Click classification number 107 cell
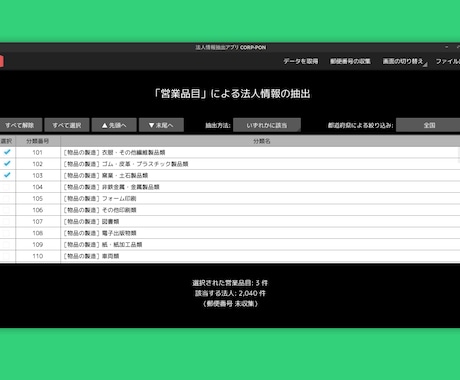The image size is (460, 380). click(x=38, y=222)
